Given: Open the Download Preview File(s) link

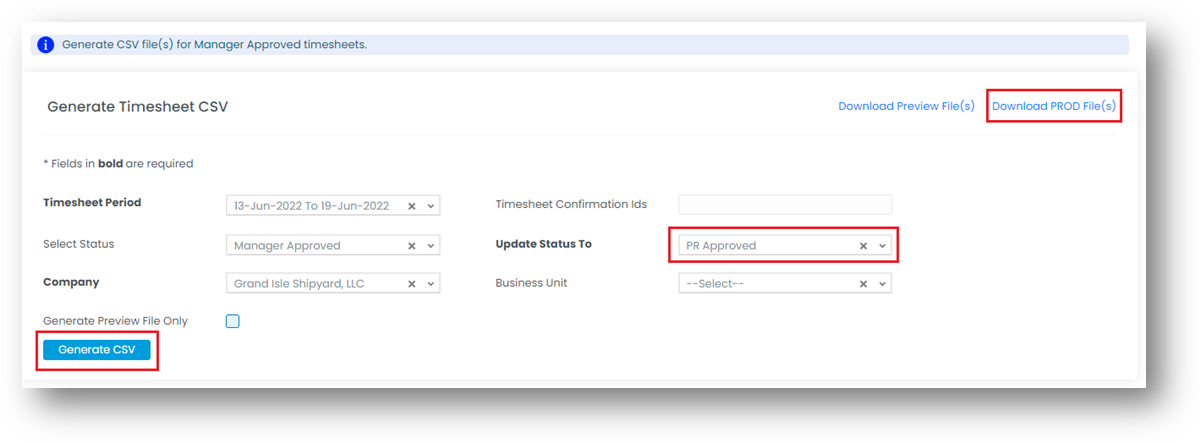Looking at the screenshot, I should (x=906, y=106).
